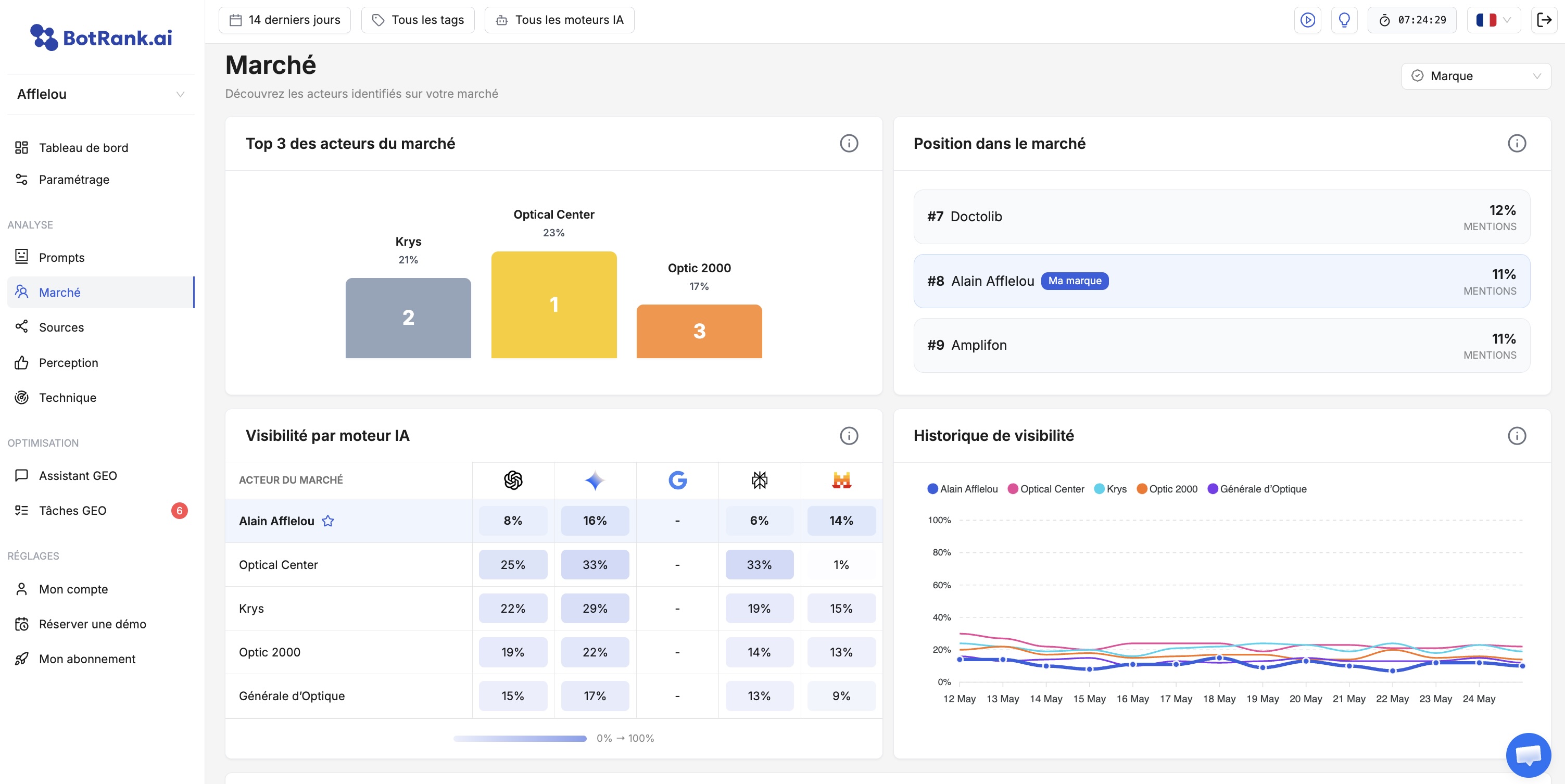The width and height of the screenshot is (1565, 784).
Task: Toggle Optic 2000 series in chart legend
Action: pos(1166,489)
